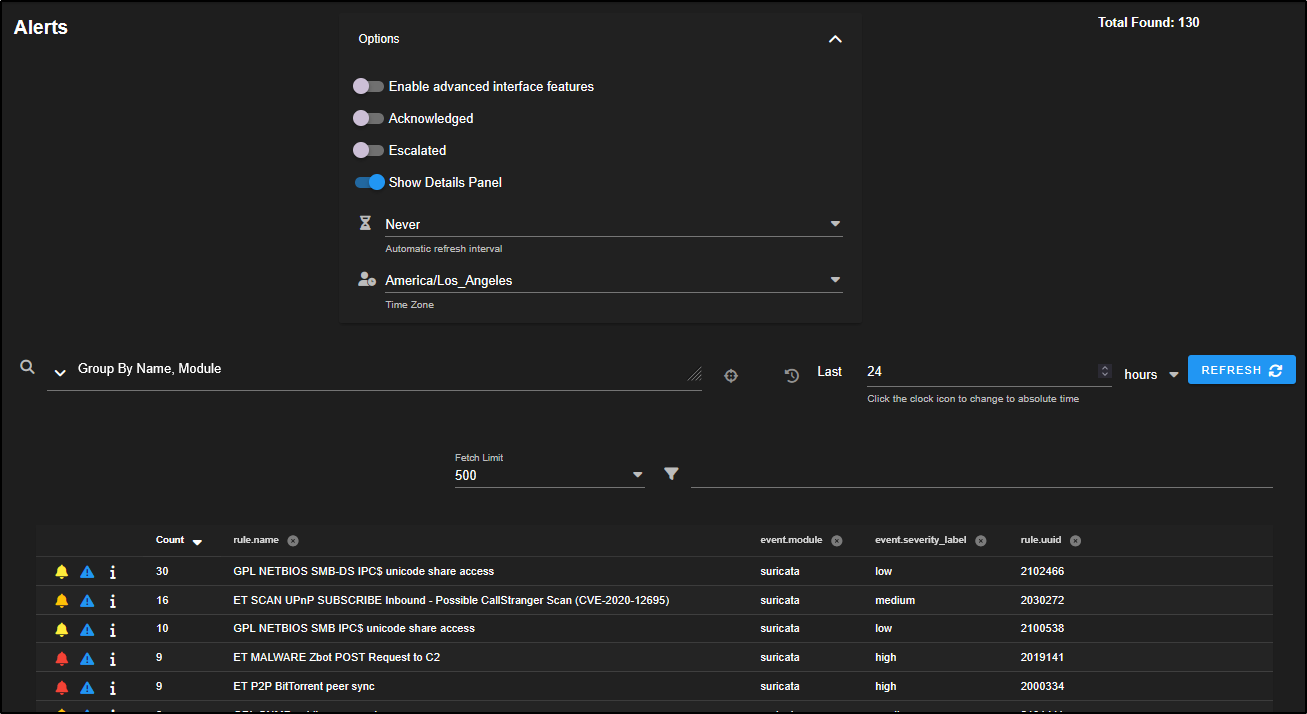This screenshot has height=714, width=1307.
Task: Escalate the BitTorrent peer sync alert
Action: point(87,687)
